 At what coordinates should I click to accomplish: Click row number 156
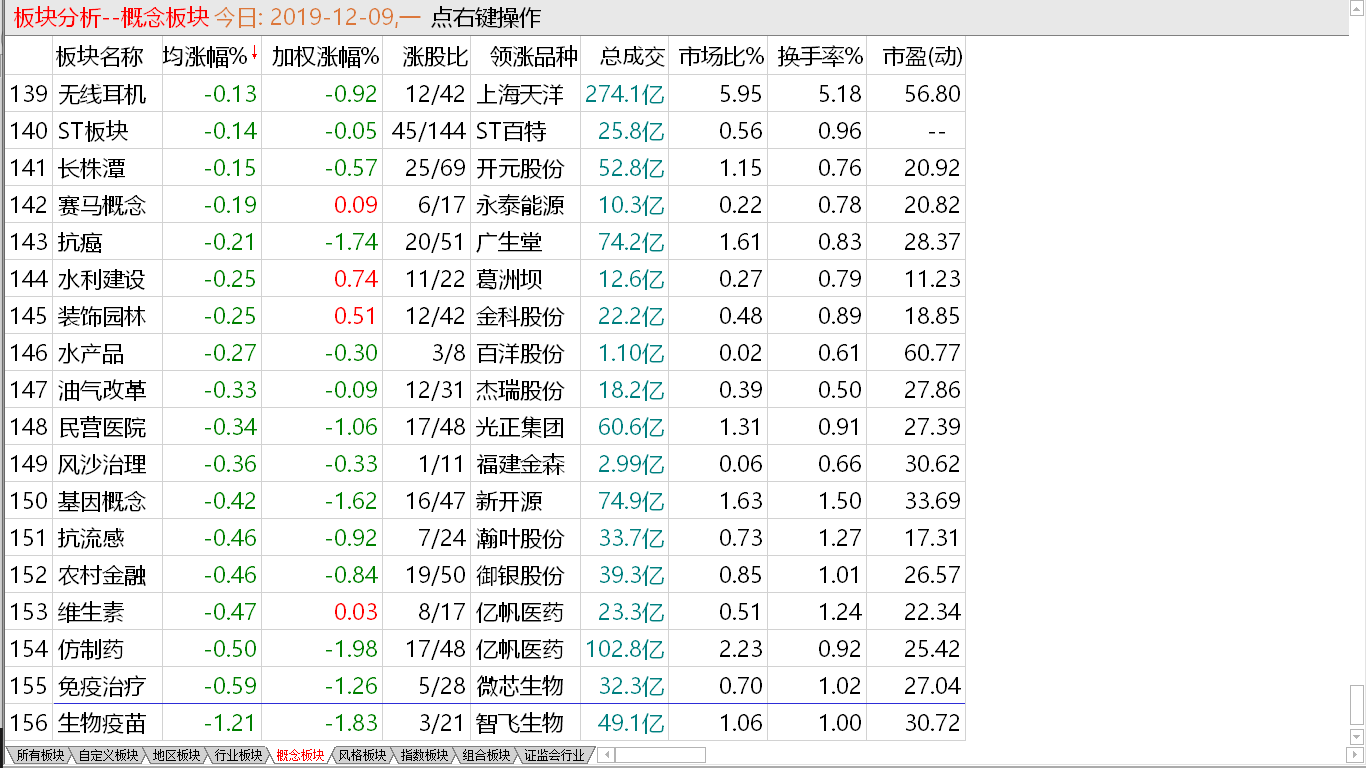pos(28,723)
